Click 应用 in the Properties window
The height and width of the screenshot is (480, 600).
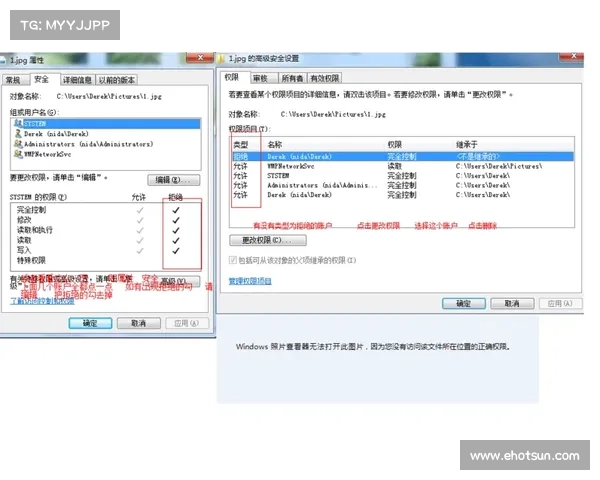click(x=187, y=323)
